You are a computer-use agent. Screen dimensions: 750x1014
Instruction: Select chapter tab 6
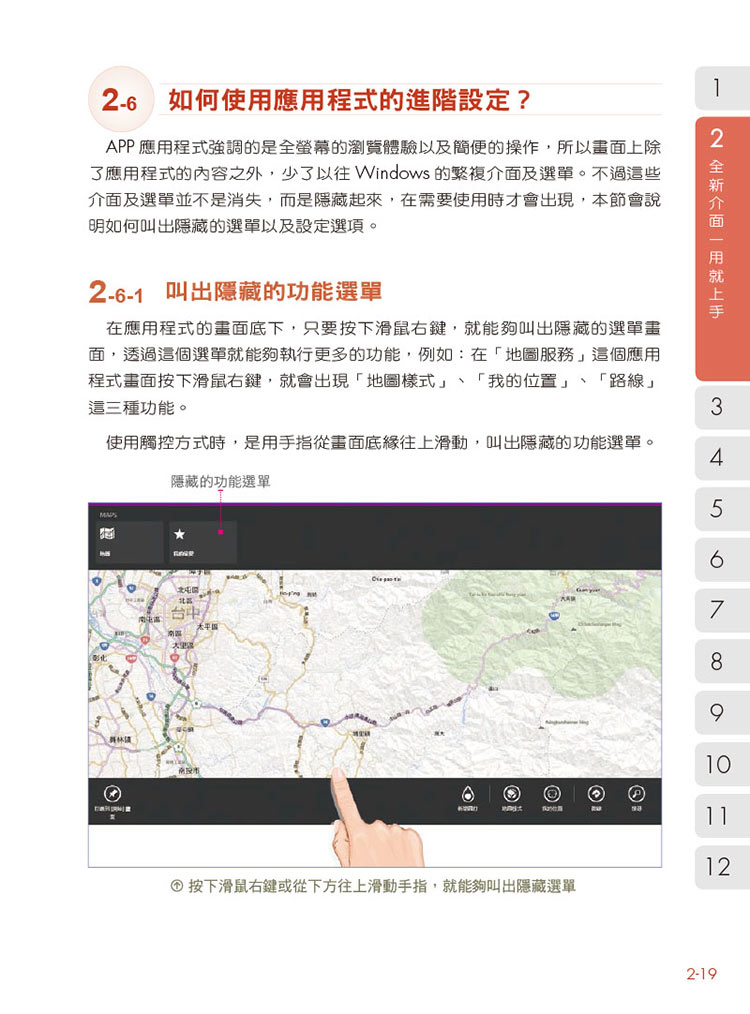[722, 559]
